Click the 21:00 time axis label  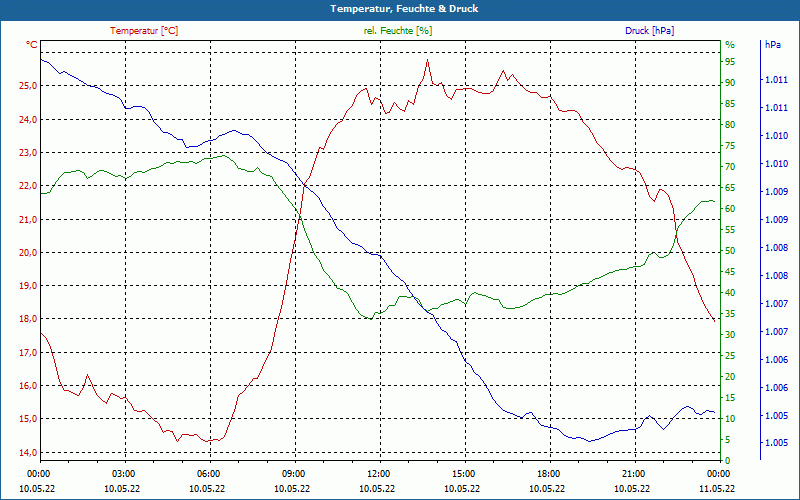[634, 473]
